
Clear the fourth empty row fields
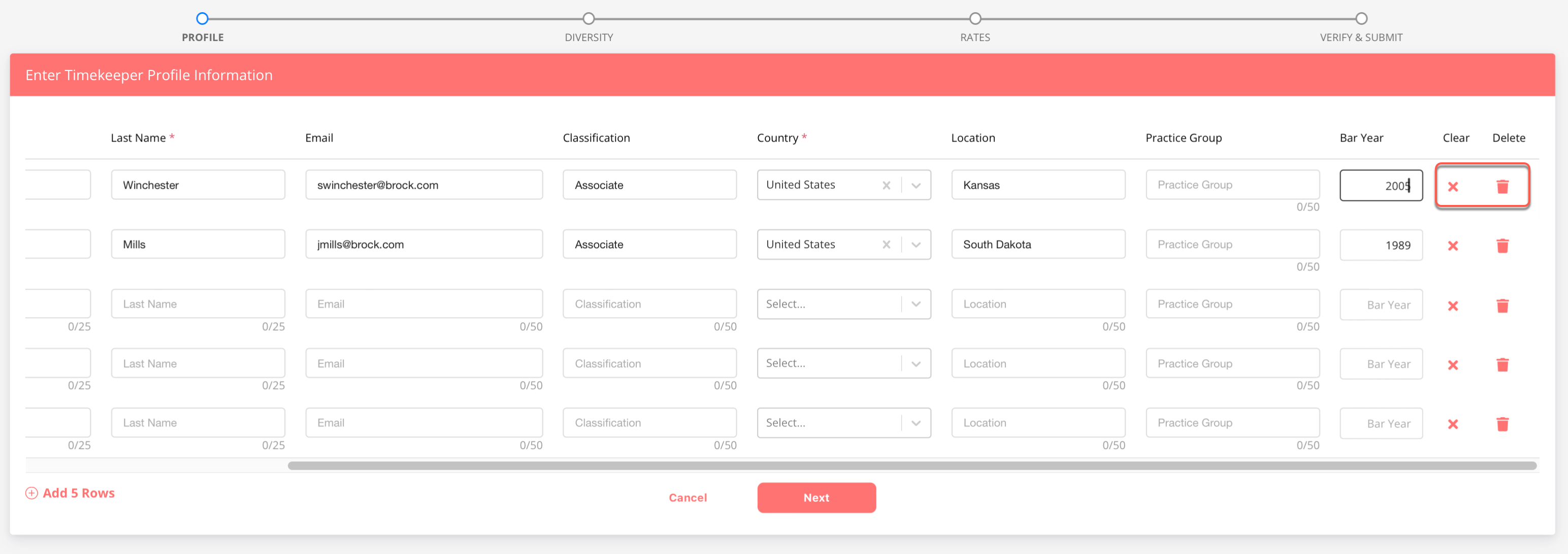(x=1454, y=365)
